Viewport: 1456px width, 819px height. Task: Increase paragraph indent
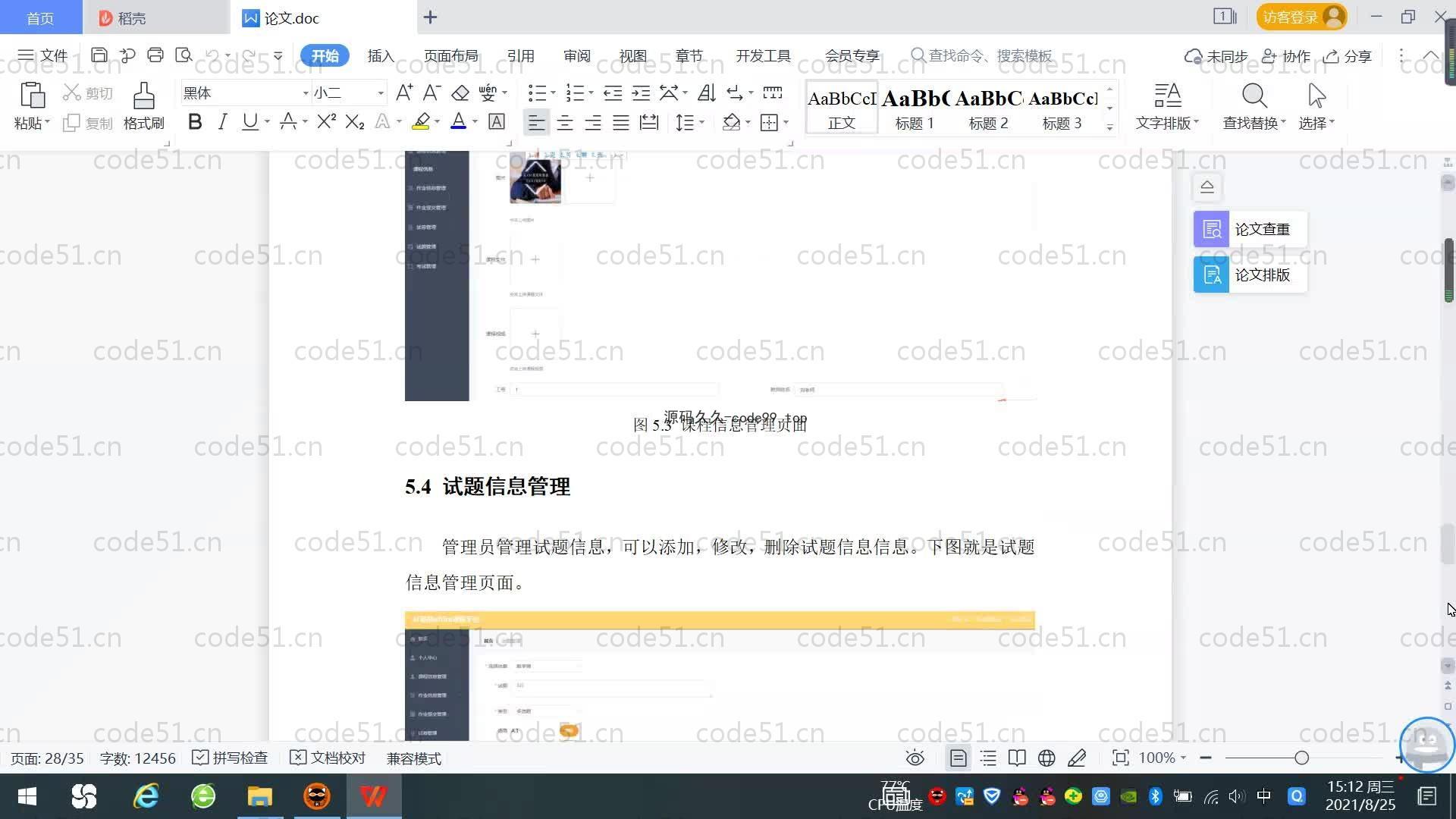641,93
